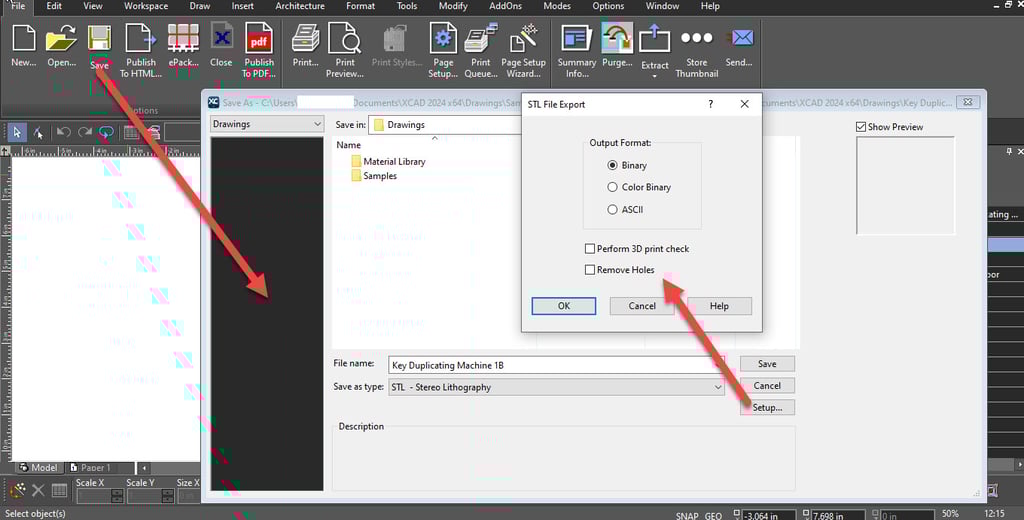Tick the Remove Holes checkbox
Screen dimensions: 1024x520
click(590, 270)
